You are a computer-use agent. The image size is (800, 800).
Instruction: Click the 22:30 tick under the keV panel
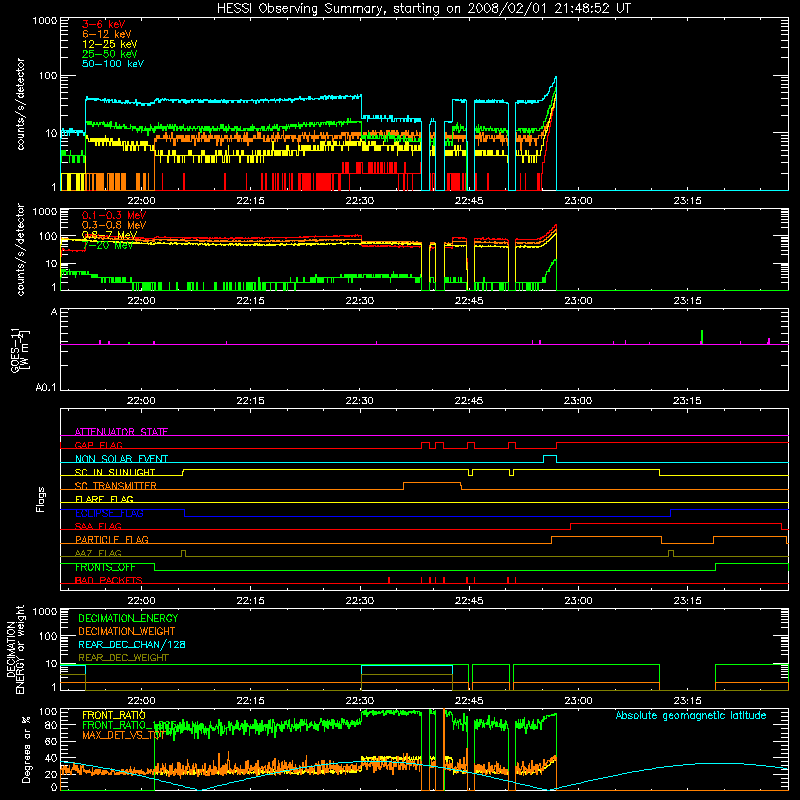360,201
